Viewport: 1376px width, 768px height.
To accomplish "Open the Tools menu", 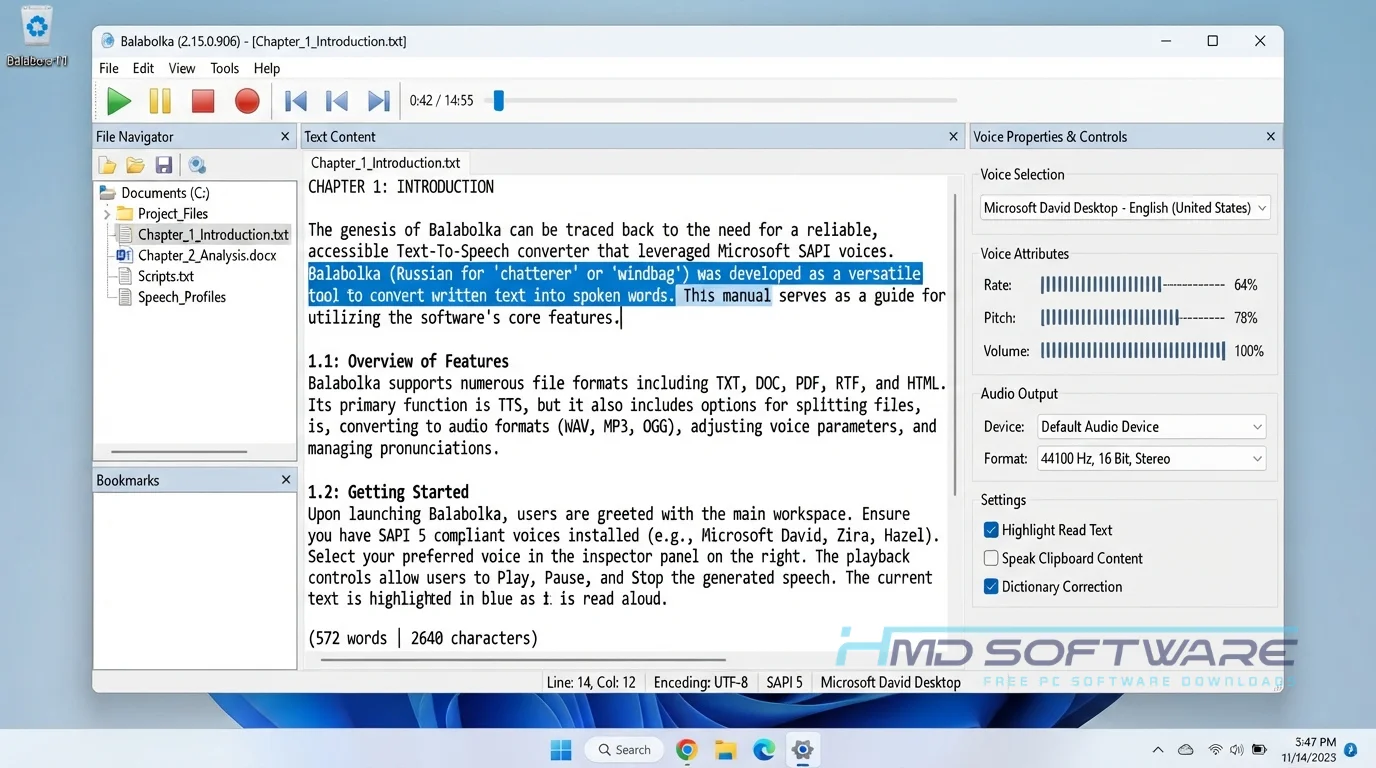I will (x=225, y=68).
